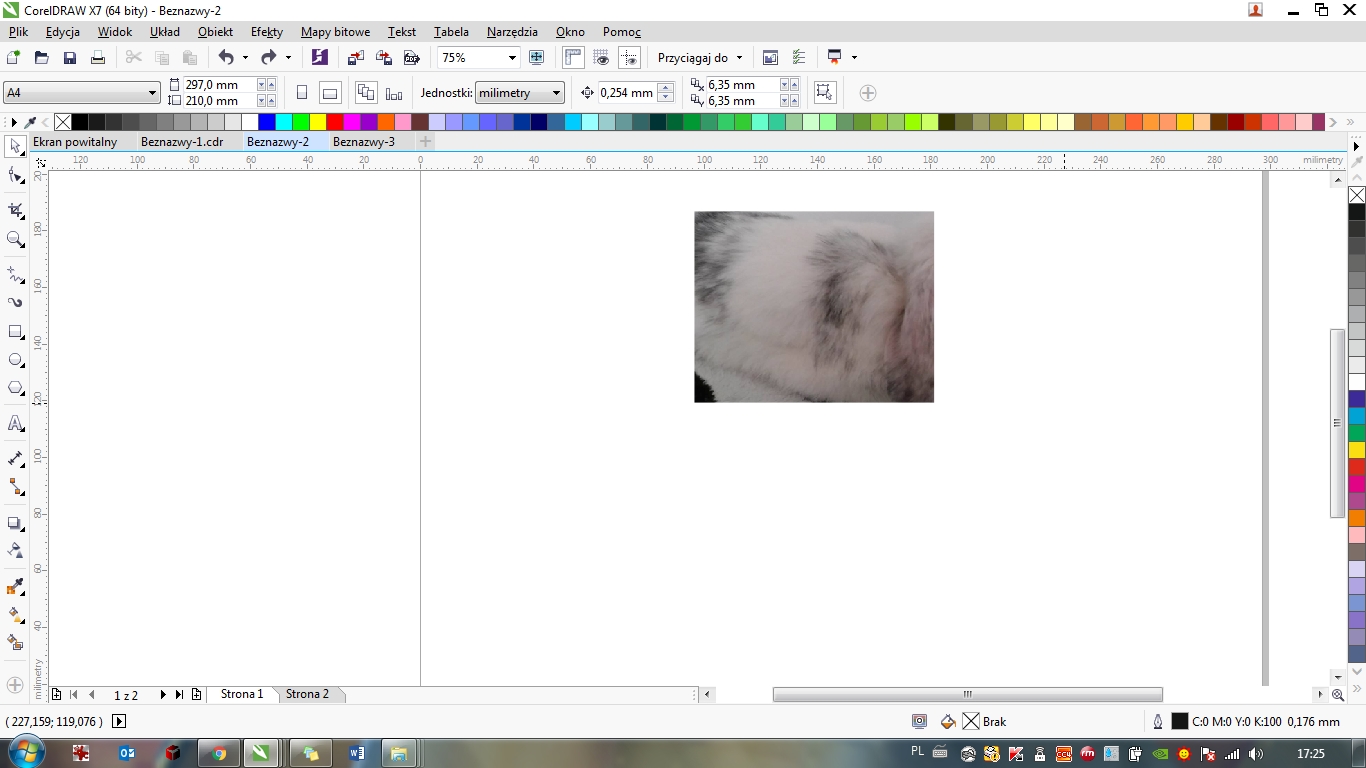The width and height of the screenshot is (1366, 768).
Task: Expand the A4 page size dropdown
Action: coord(152,93)
